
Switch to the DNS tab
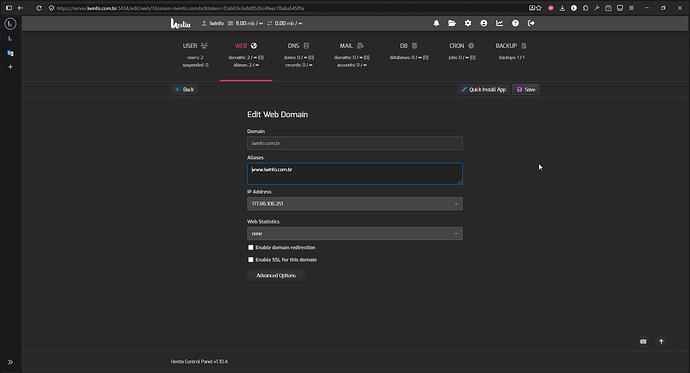pos(299,55)
